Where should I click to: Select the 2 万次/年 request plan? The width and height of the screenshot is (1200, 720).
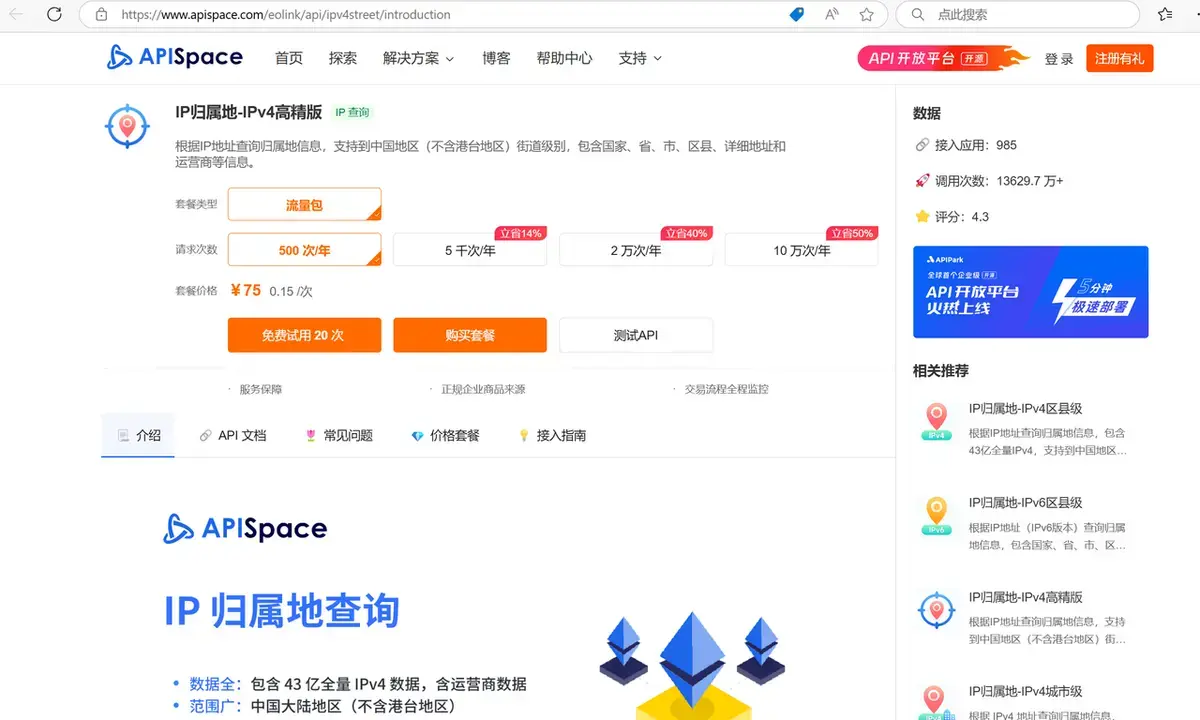pos(636,250)
